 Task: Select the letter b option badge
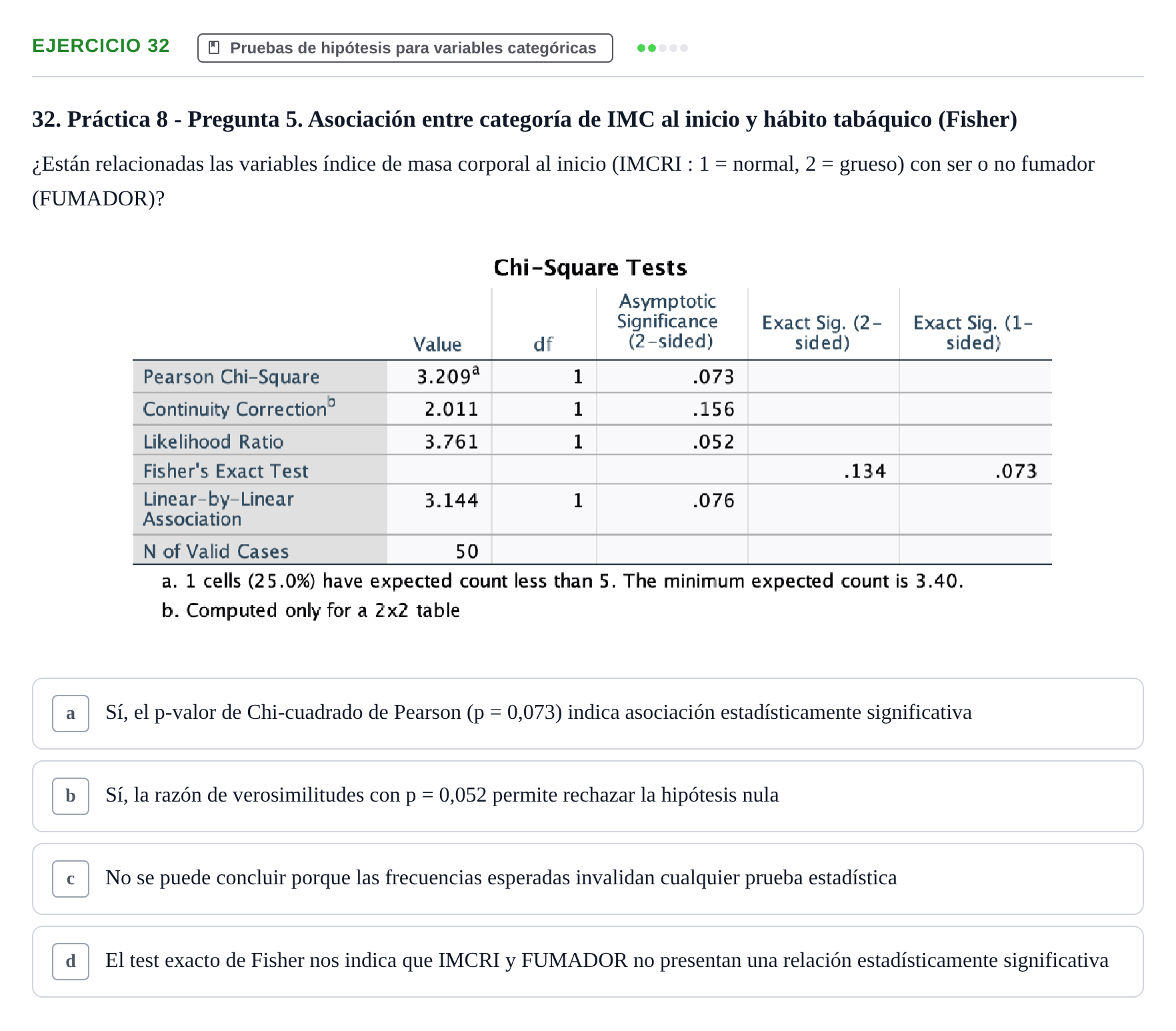(71, 796)
